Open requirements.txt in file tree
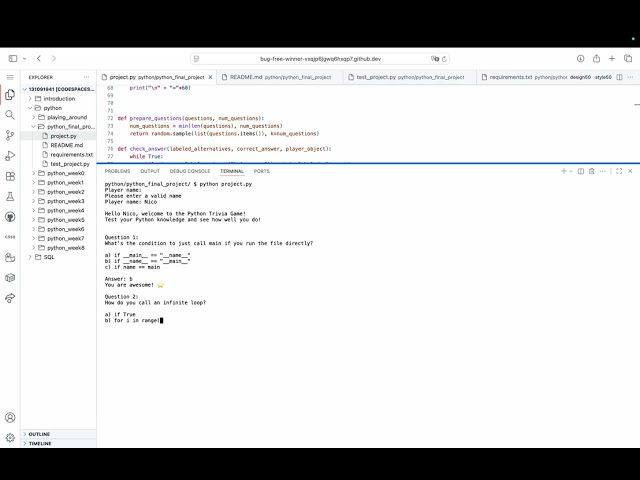640x480 pixels. [58, 155]
